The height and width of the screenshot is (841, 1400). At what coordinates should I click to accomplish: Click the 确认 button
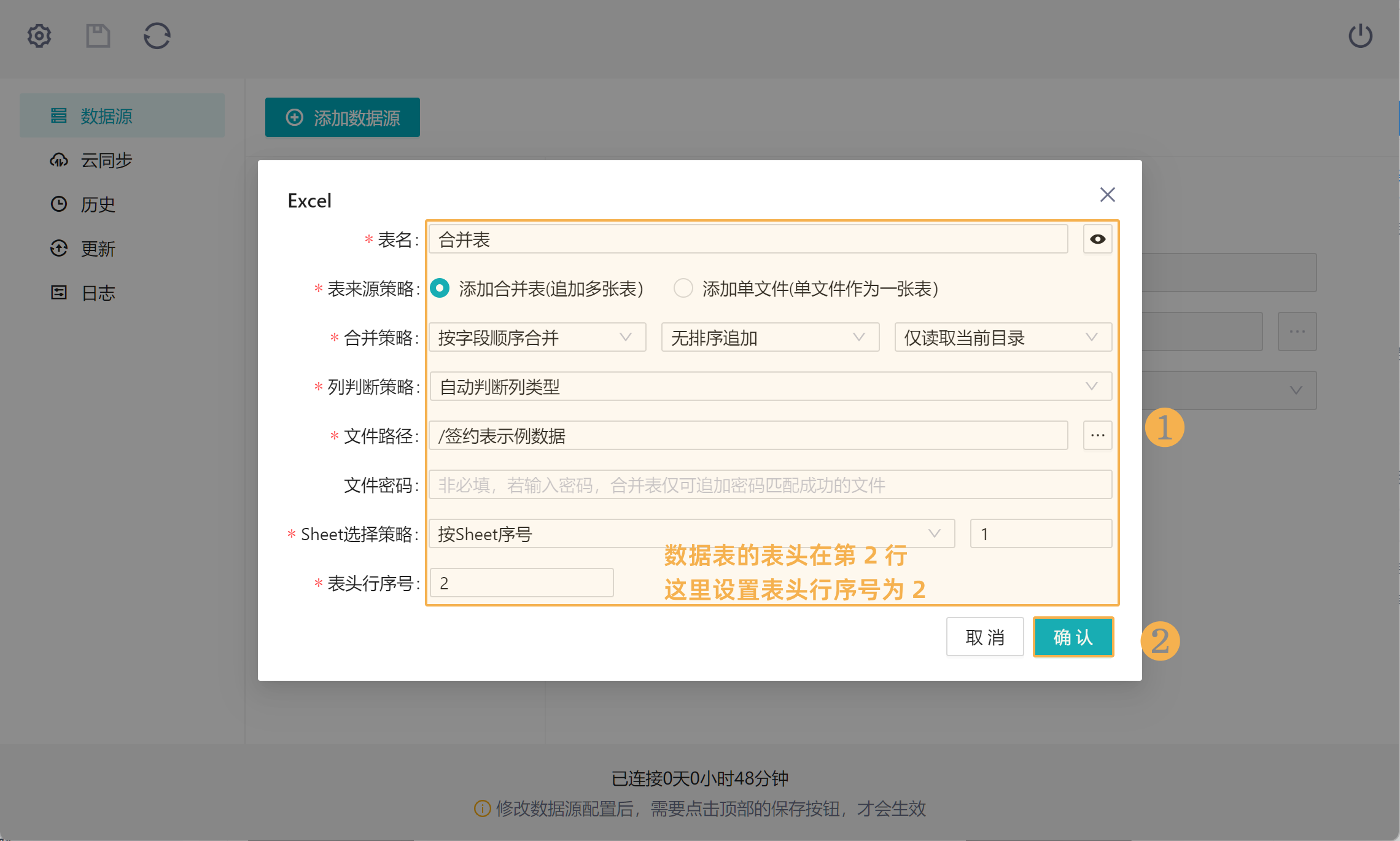1073,637
